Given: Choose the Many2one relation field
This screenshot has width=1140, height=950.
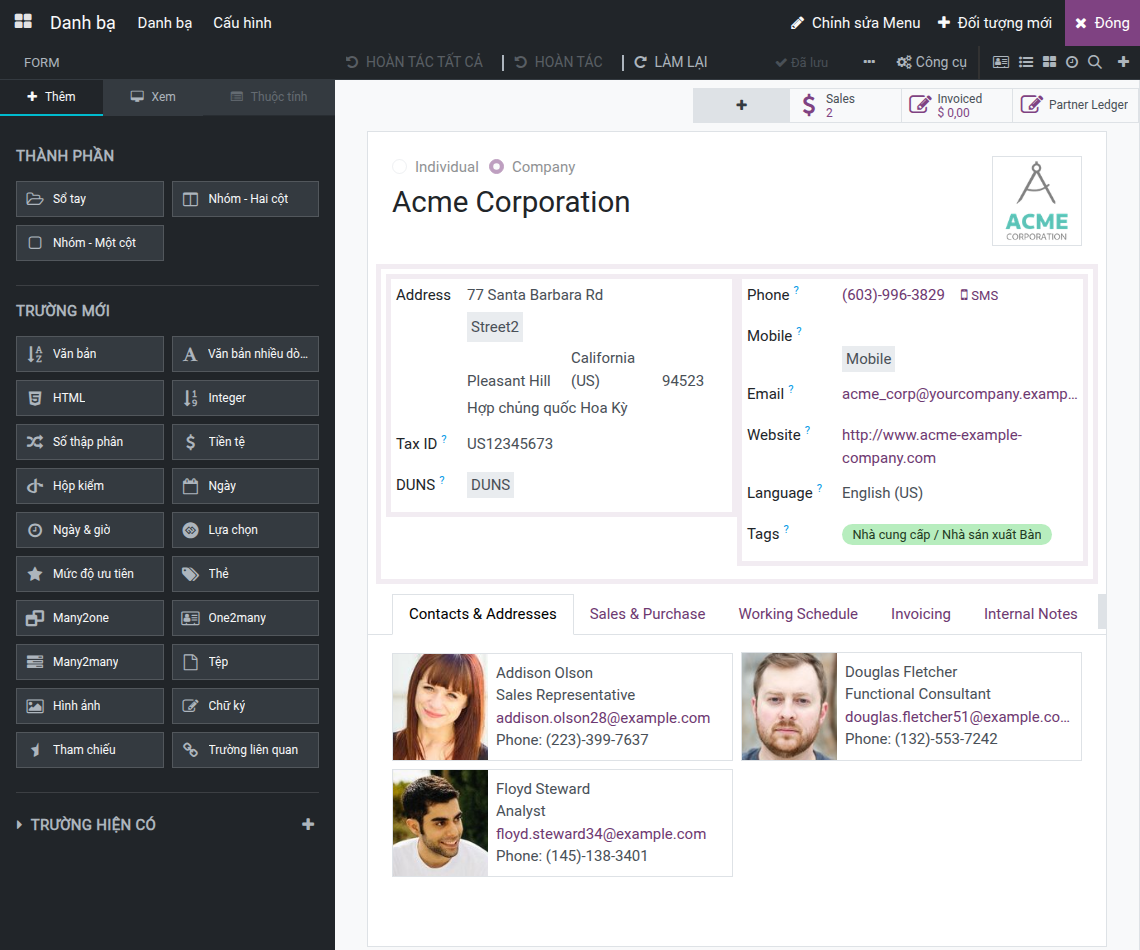Looking at the screenshot, I should pos(89,618).
